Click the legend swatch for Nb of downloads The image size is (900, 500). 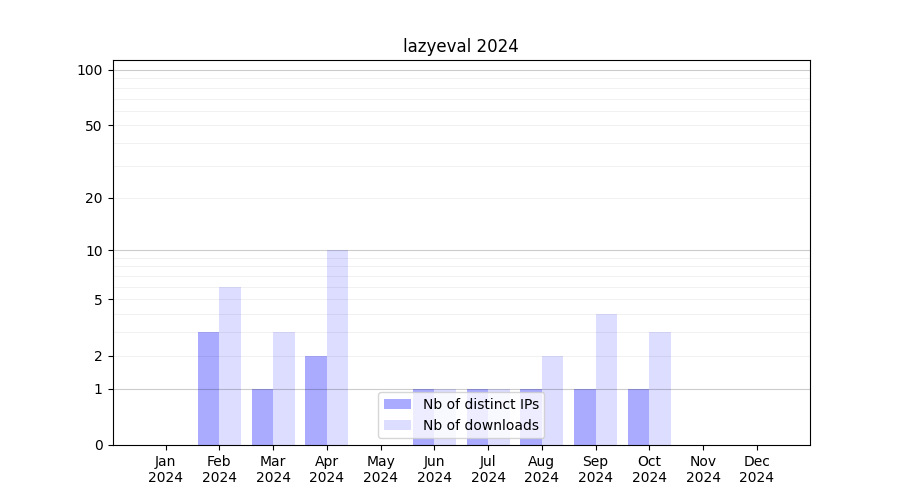[397, 425]
